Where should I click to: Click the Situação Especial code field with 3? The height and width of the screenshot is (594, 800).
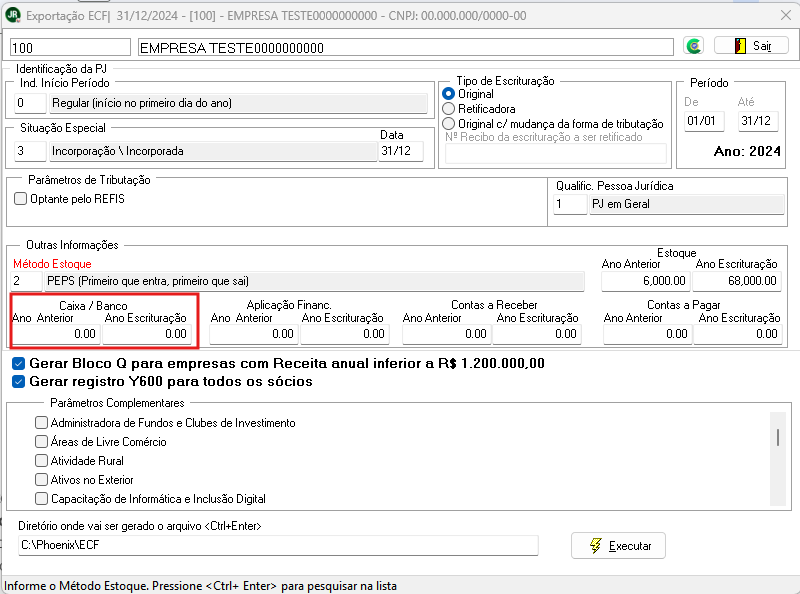tap(30, 151)
